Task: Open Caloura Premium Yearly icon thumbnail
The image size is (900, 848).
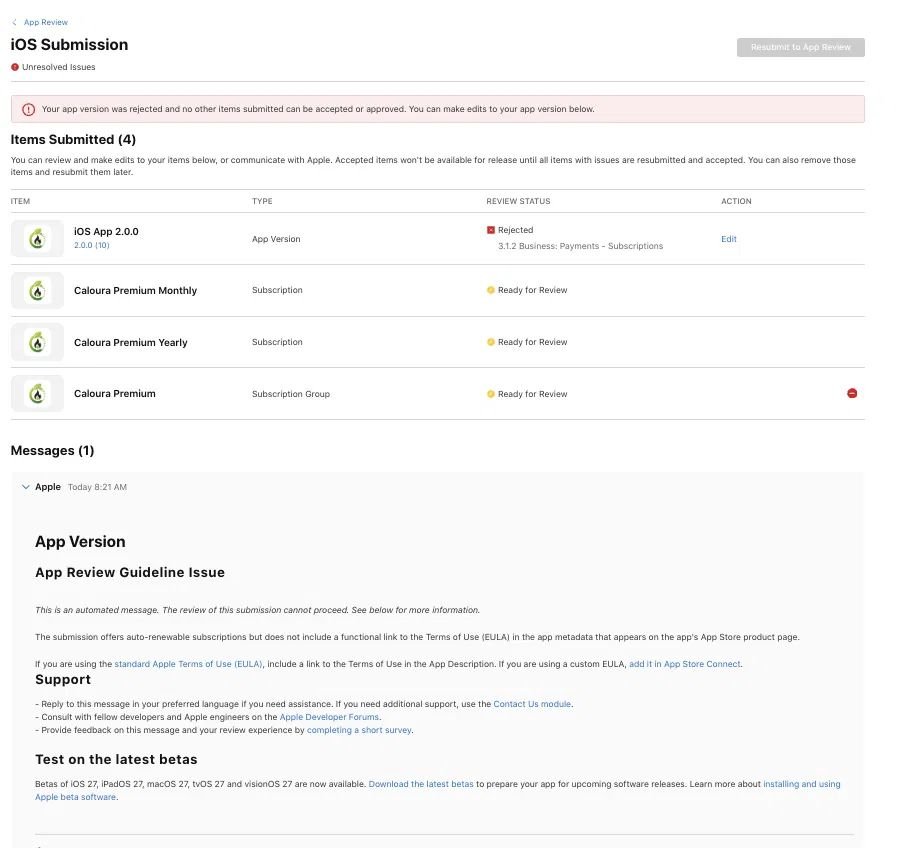Action: pyautogui.click(x=37, y=342)
